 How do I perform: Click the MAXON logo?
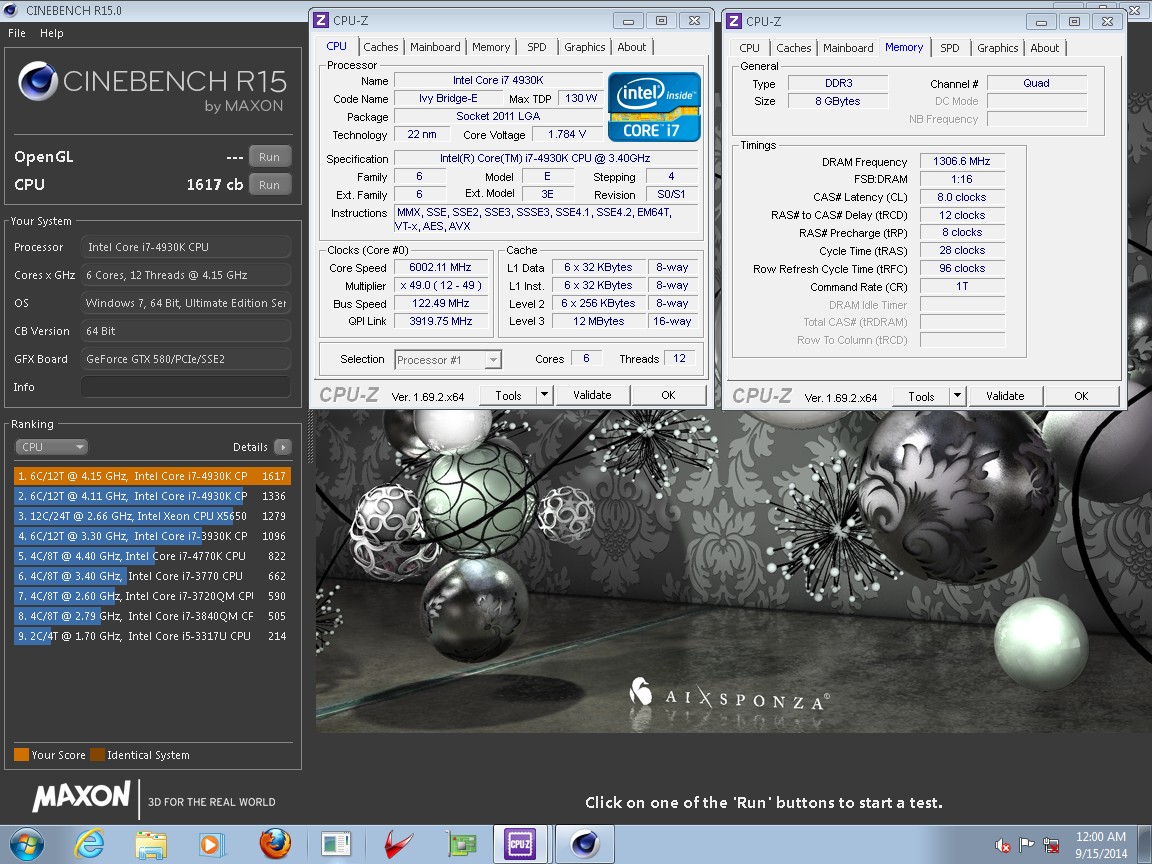pyautogui.click(x=82, y=797)
